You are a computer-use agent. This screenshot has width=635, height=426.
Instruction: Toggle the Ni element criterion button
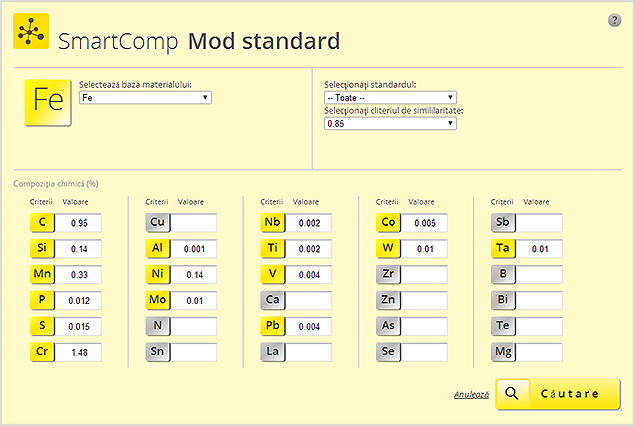158,275
